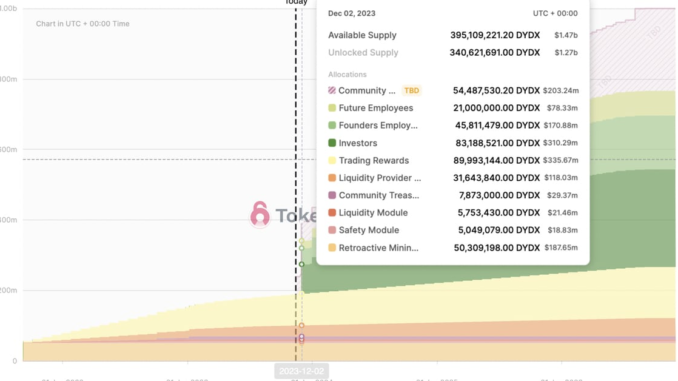The height and width of the screenshot is (381, 678).
Task: Click the TBD badge beside Community
Action: [x=411, y=90]
